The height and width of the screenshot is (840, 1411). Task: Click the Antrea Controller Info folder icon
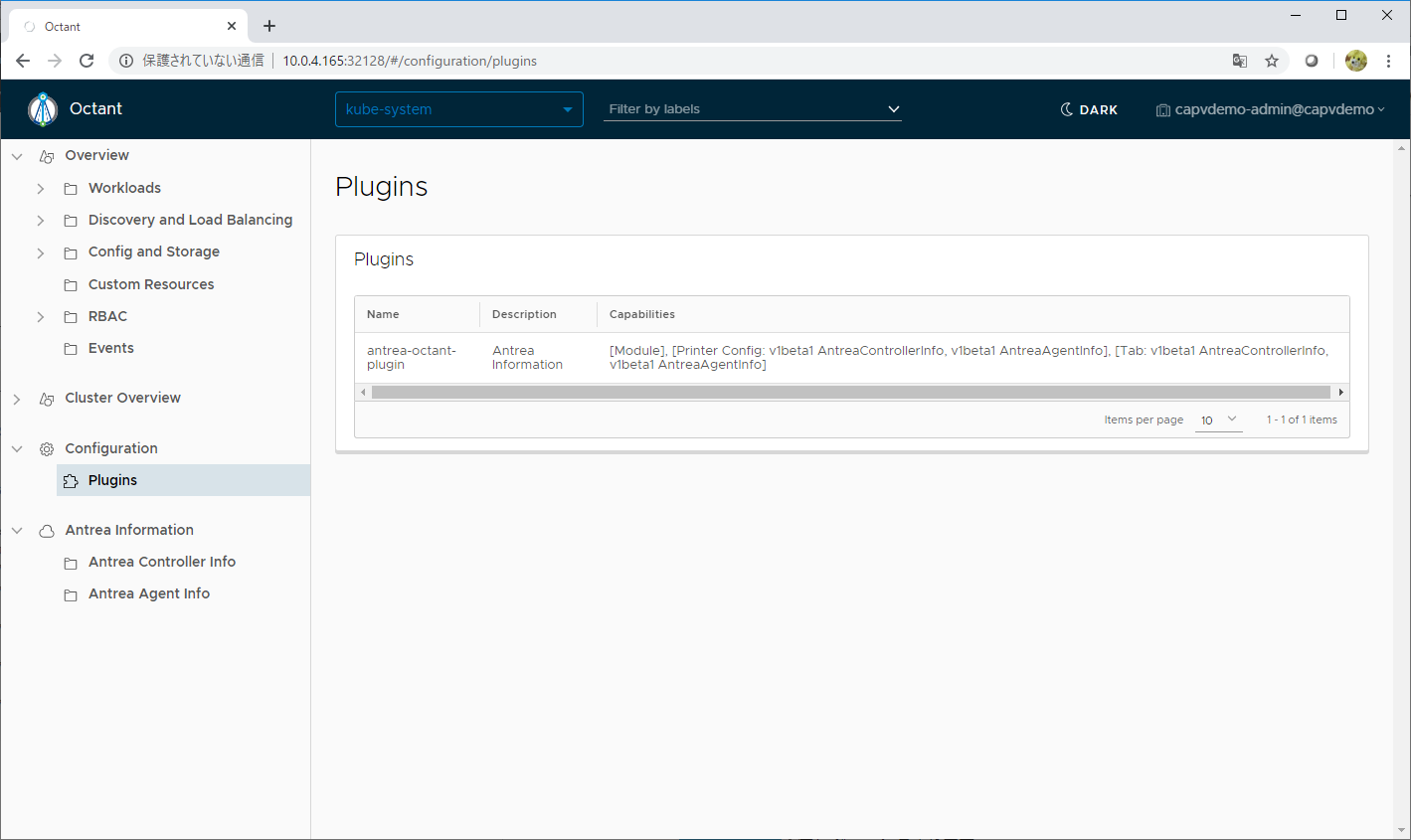pos(71,563)
